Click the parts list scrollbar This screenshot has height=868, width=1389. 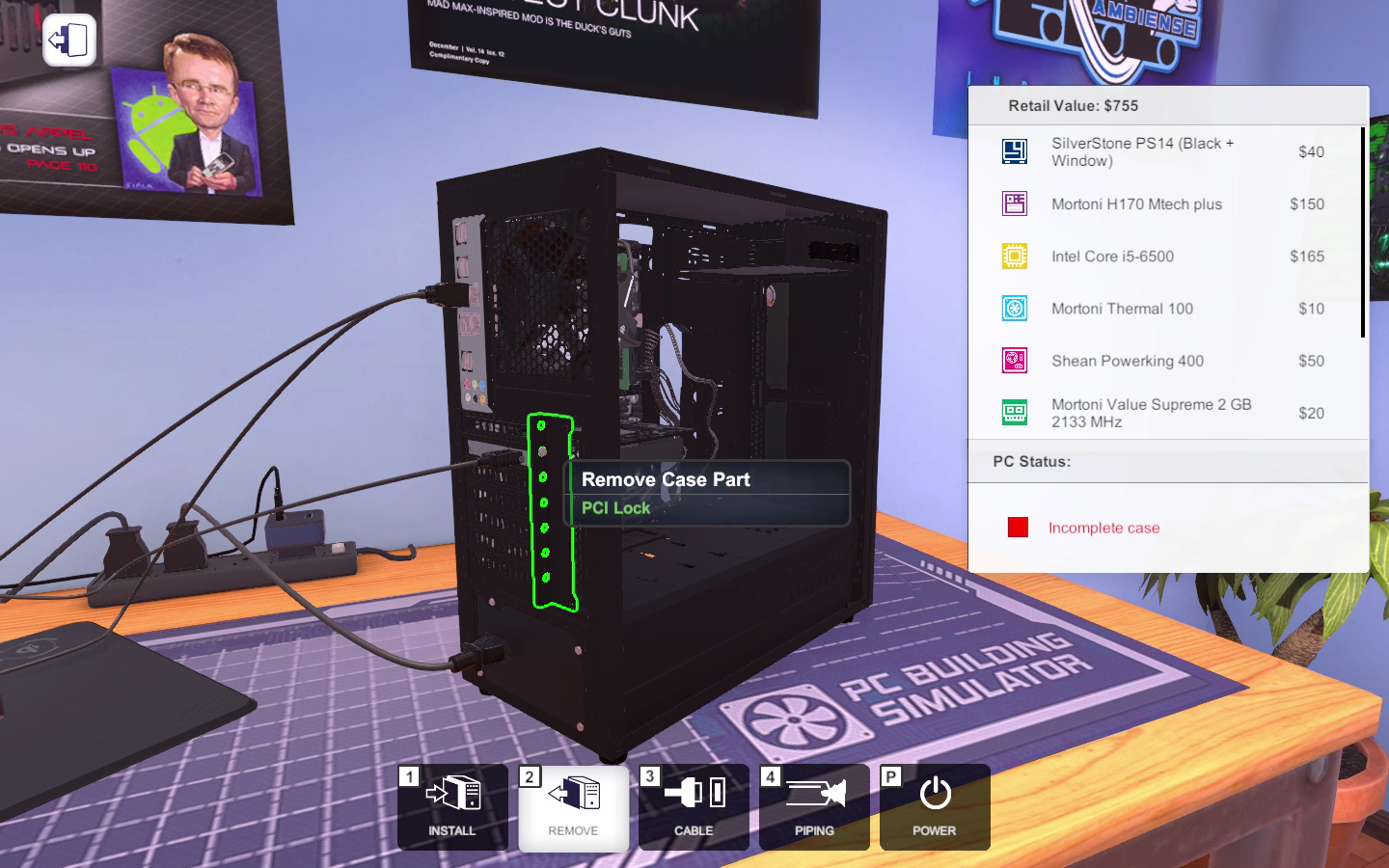click(x=1363, y=231)
